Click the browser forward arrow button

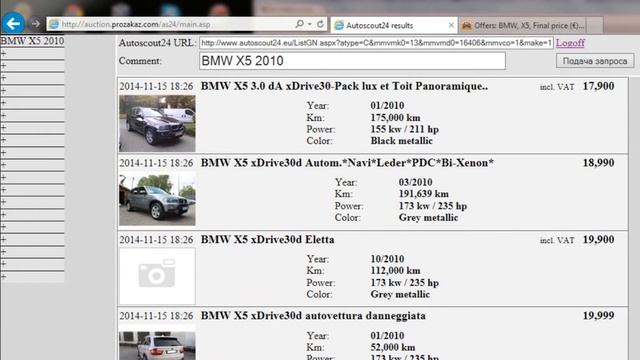click(36, 24)
